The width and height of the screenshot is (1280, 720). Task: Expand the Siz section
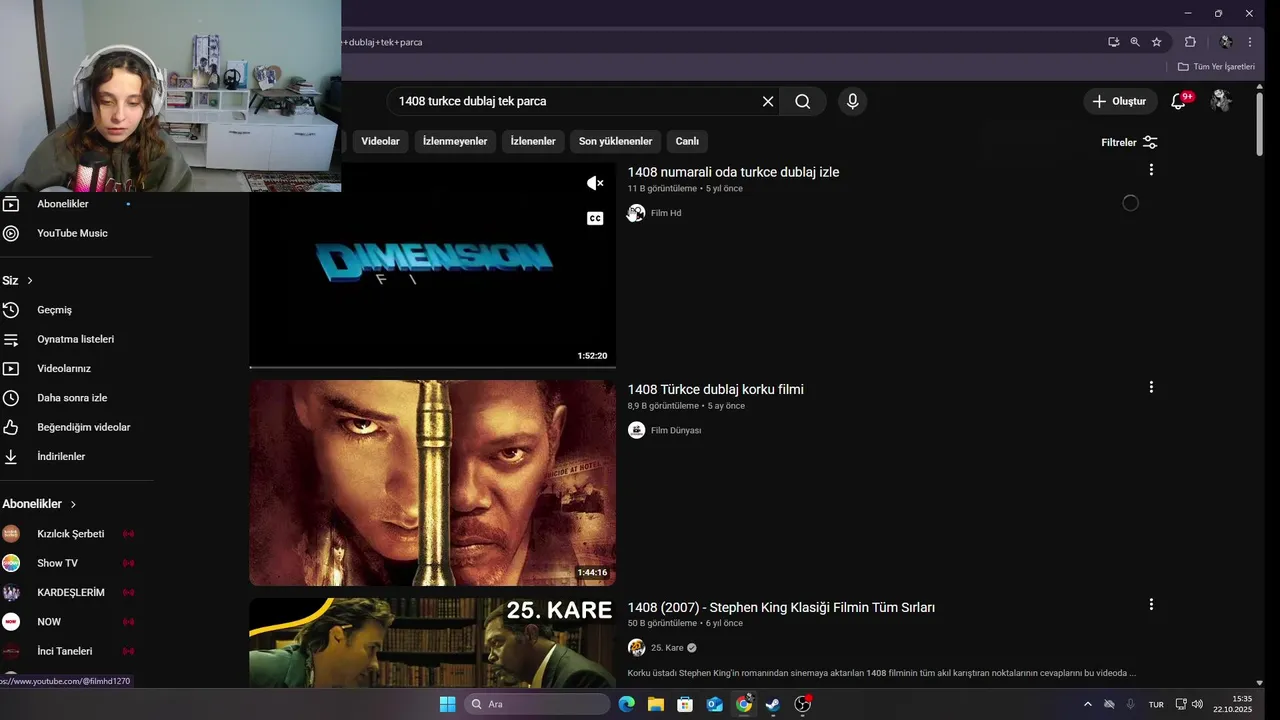pyautogui.click(x=18, y=280)
